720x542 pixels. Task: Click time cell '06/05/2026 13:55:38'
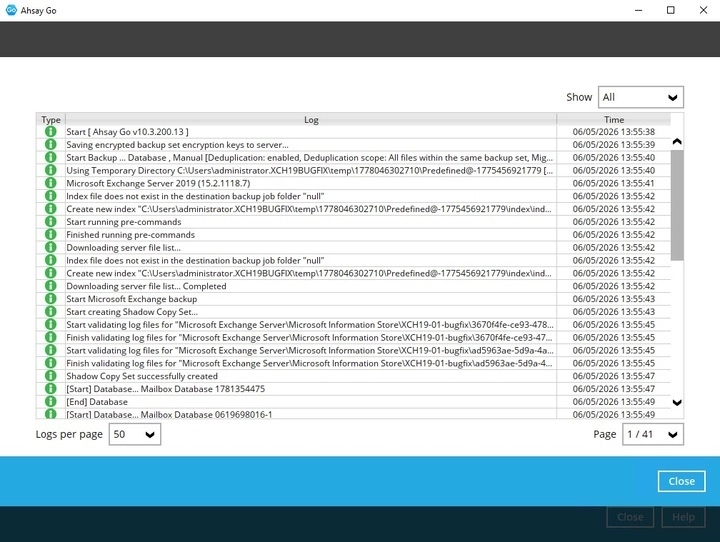(x=614, y=132)
